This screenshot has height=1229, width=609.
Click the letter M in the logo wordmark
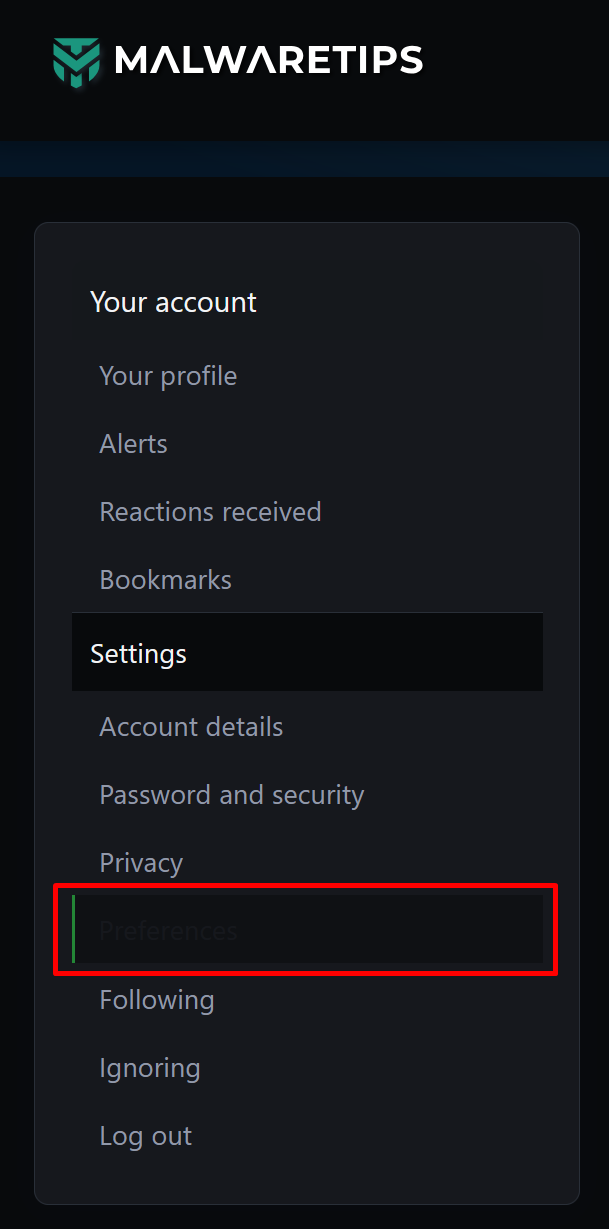133,61
